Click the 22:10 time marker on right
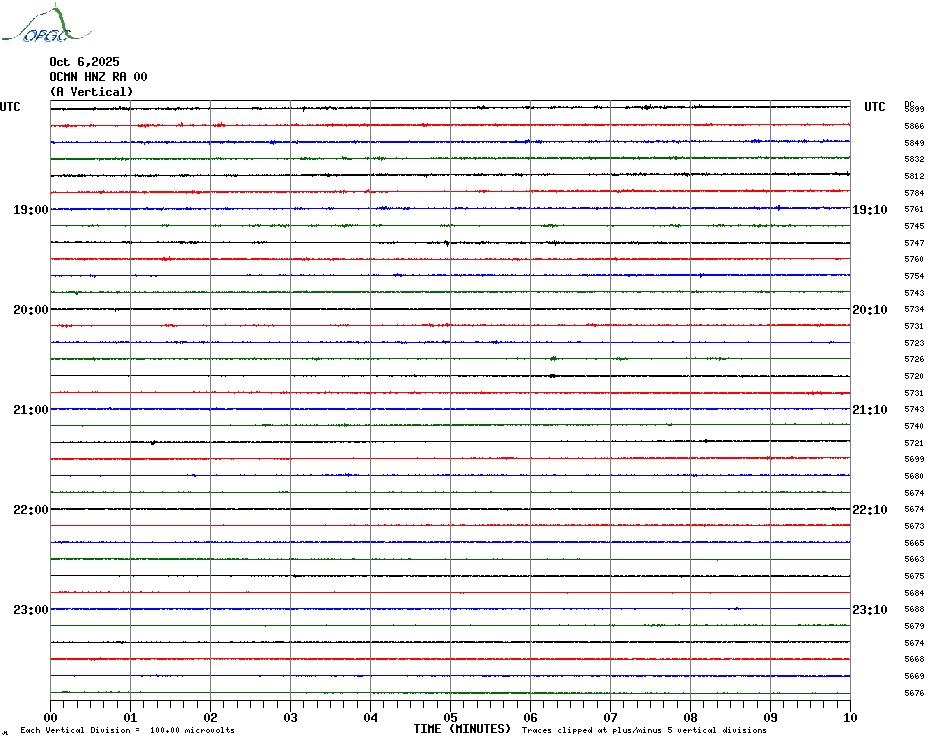Image resolution: width=930 pixels, height=744 pixels. click(x=869, y=510)
